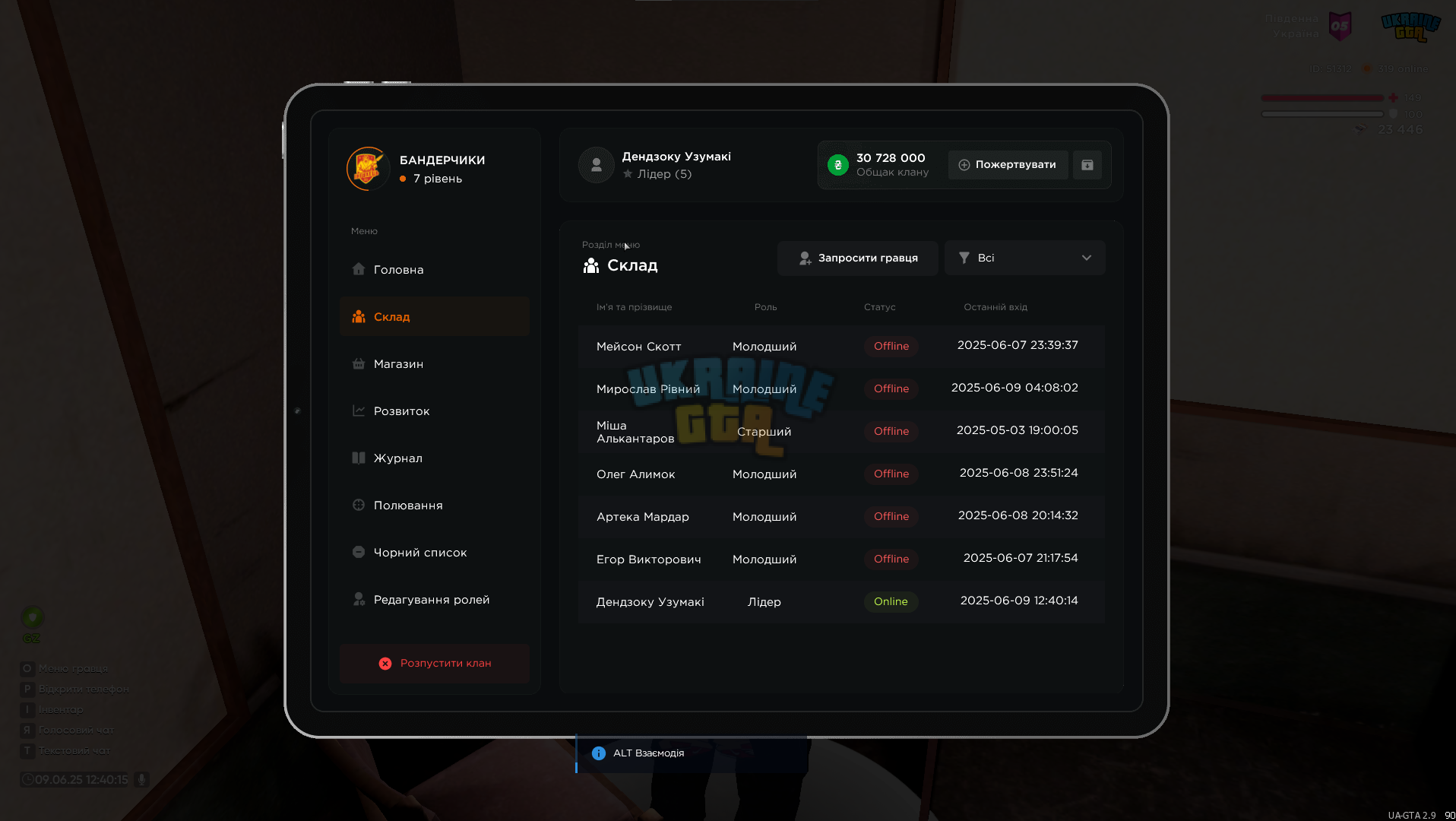Click Offline badge in Мейсон Скотт row
Screen dimensions: 1456x821
click(x=891, y=347)
